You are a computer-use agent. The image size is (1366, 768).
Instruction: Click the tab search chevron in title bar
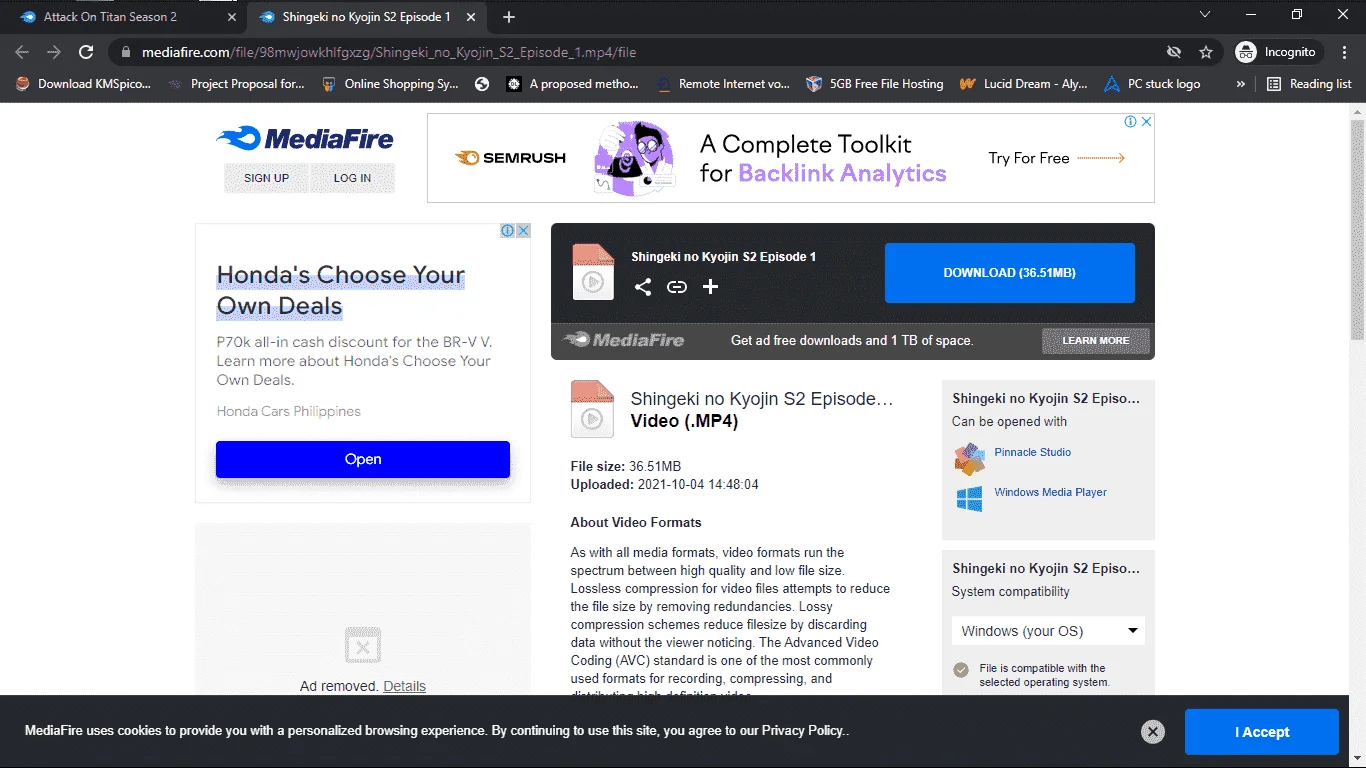click(1205, 15)
